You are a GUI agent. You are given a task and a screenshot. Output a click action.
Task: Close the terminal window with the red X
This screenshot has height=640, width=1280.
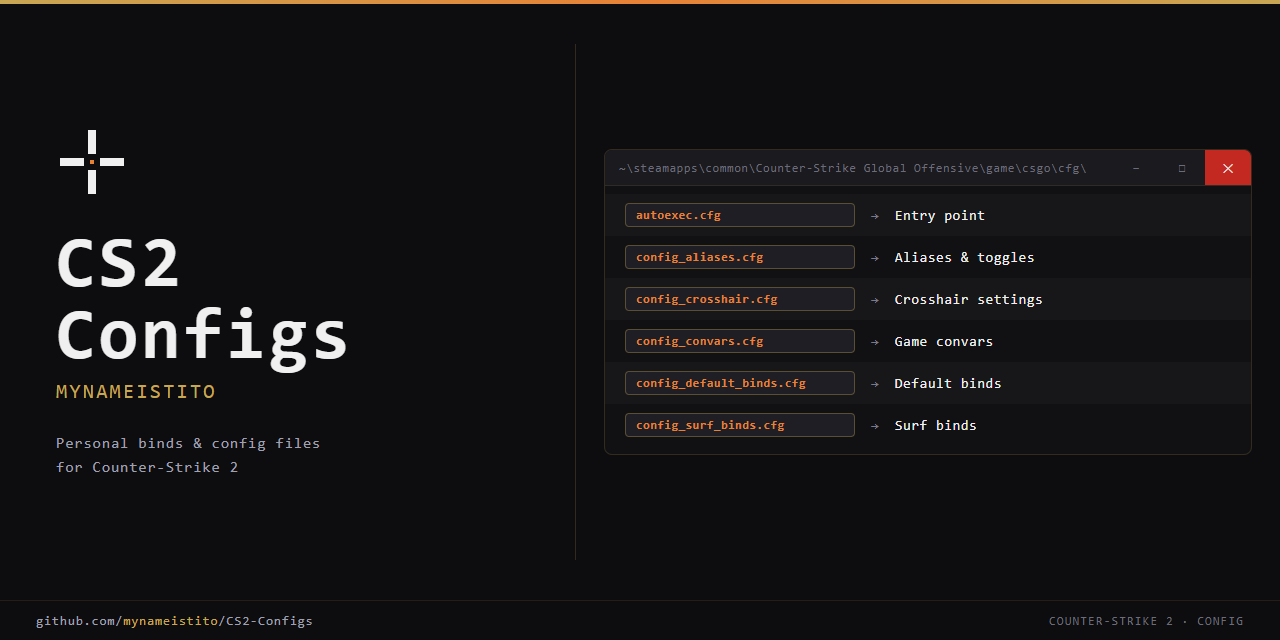(1228, 168)
